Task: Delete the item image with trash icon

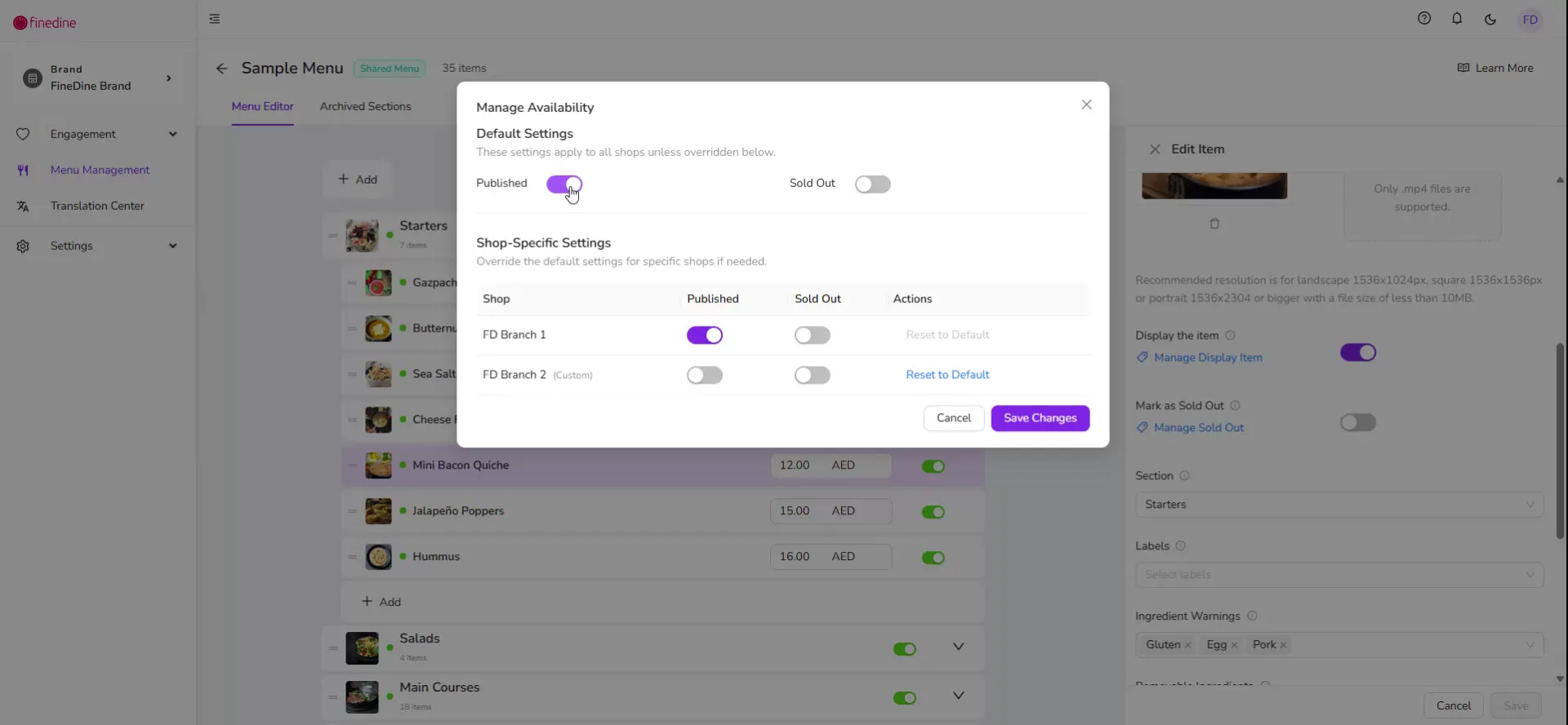Action: (1214, 224)
